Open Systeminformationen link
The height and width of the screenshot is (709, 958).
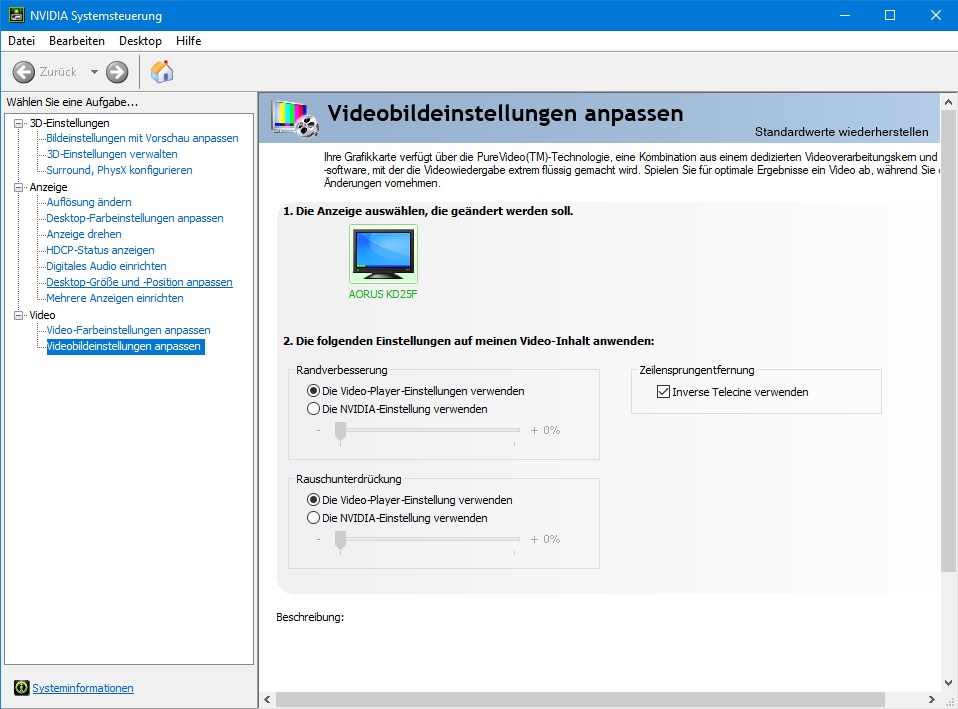coord(82,688)
